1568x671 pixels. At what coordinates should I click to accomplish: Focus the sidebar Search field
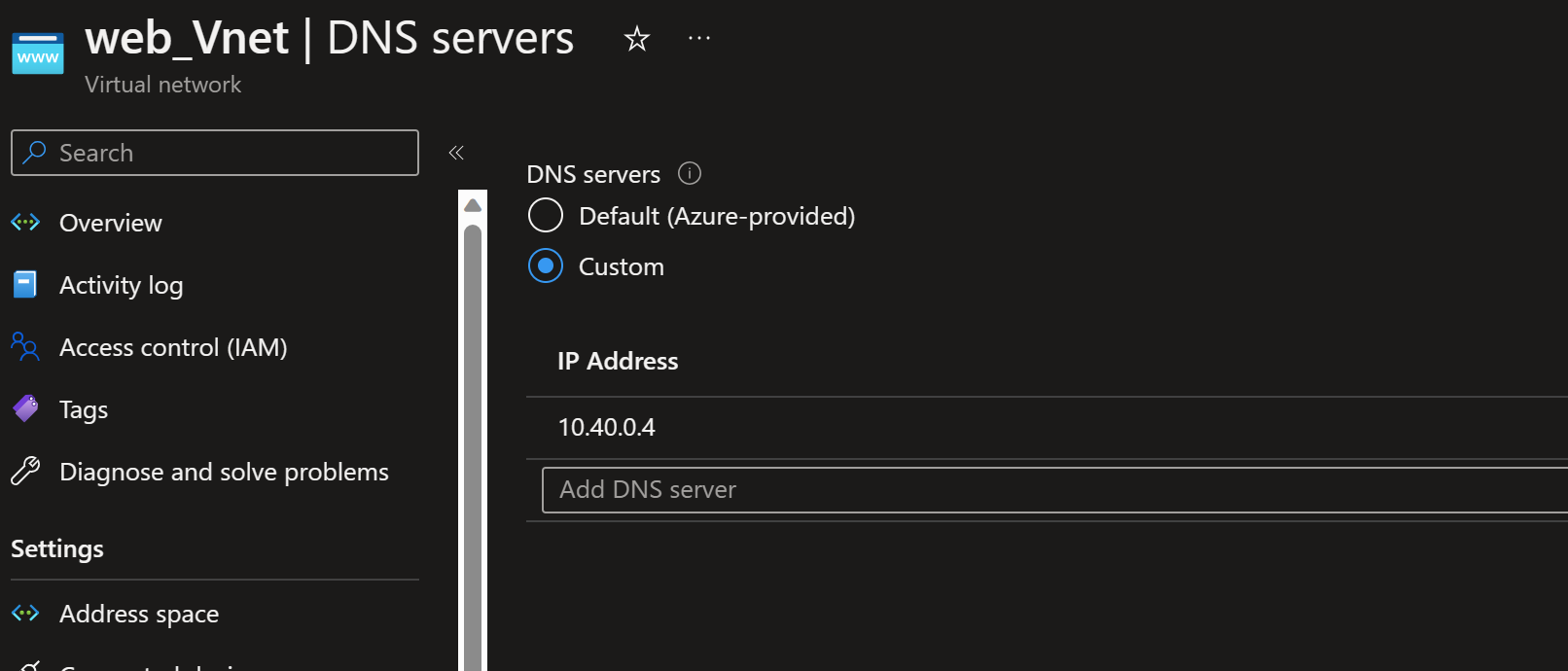point(215,153)
